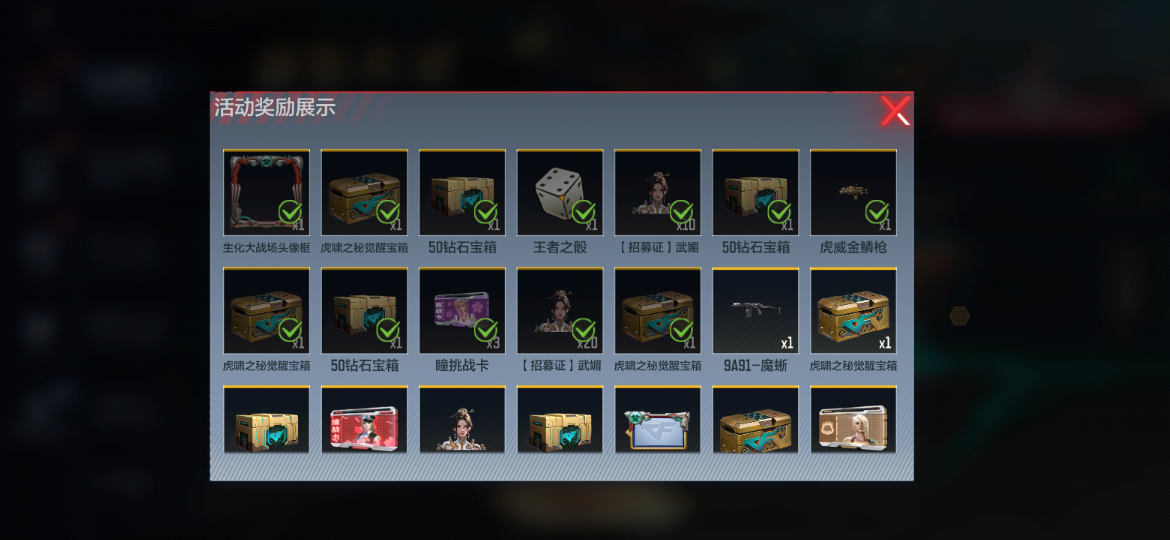Click the green checkmark on 虎威金鳞枪
Screen dimensions: 1170x540
pyautogui.click(x=877, y=212)
